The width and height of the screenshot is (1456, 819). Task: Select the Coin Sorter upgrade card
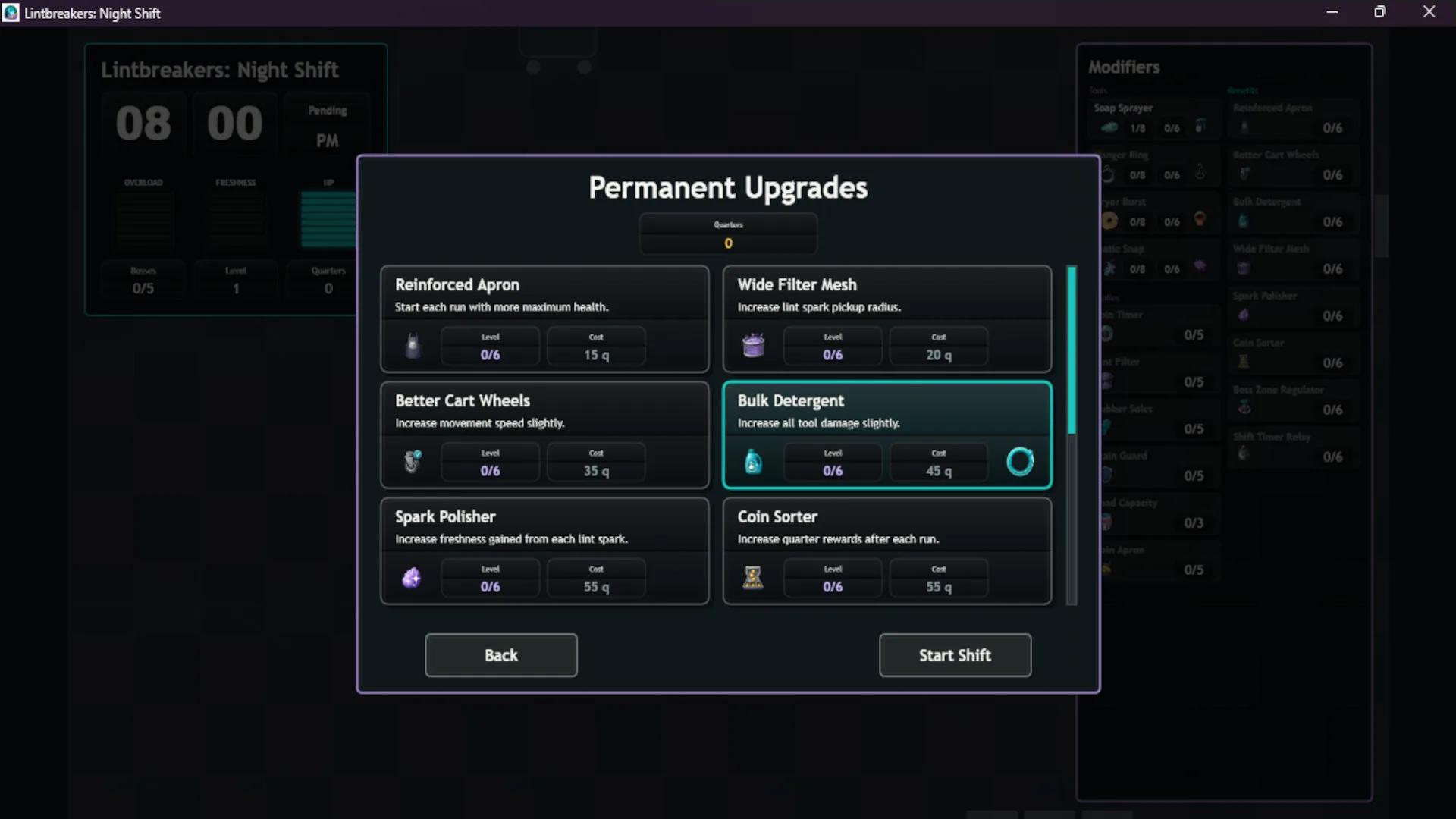[887, 551]
